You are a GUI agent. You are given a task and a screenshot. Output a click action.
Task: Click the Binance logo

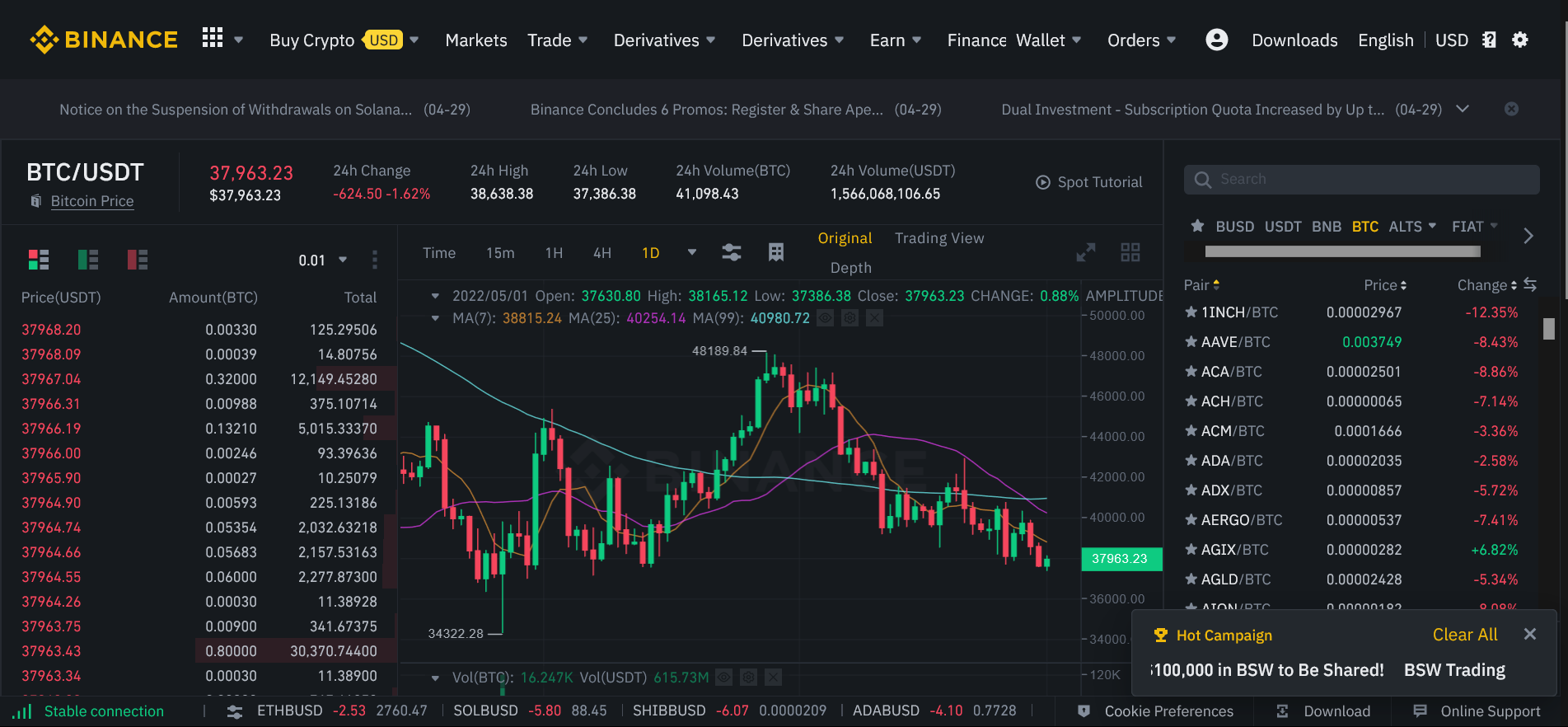104,40
